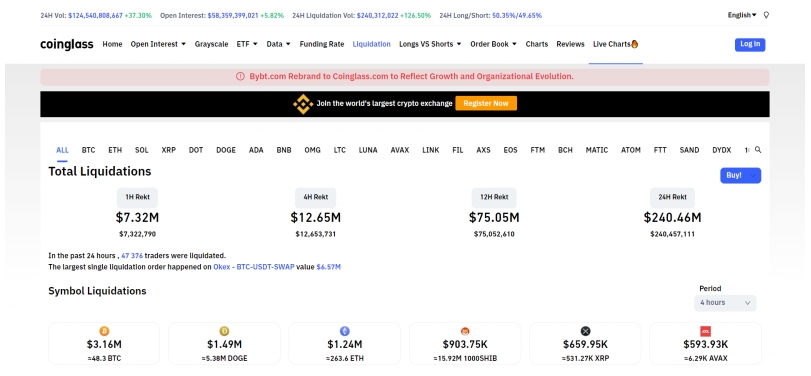Screen dimensions: 811x376
Task: Open the Liquidation page
Action: coord(371,44)
